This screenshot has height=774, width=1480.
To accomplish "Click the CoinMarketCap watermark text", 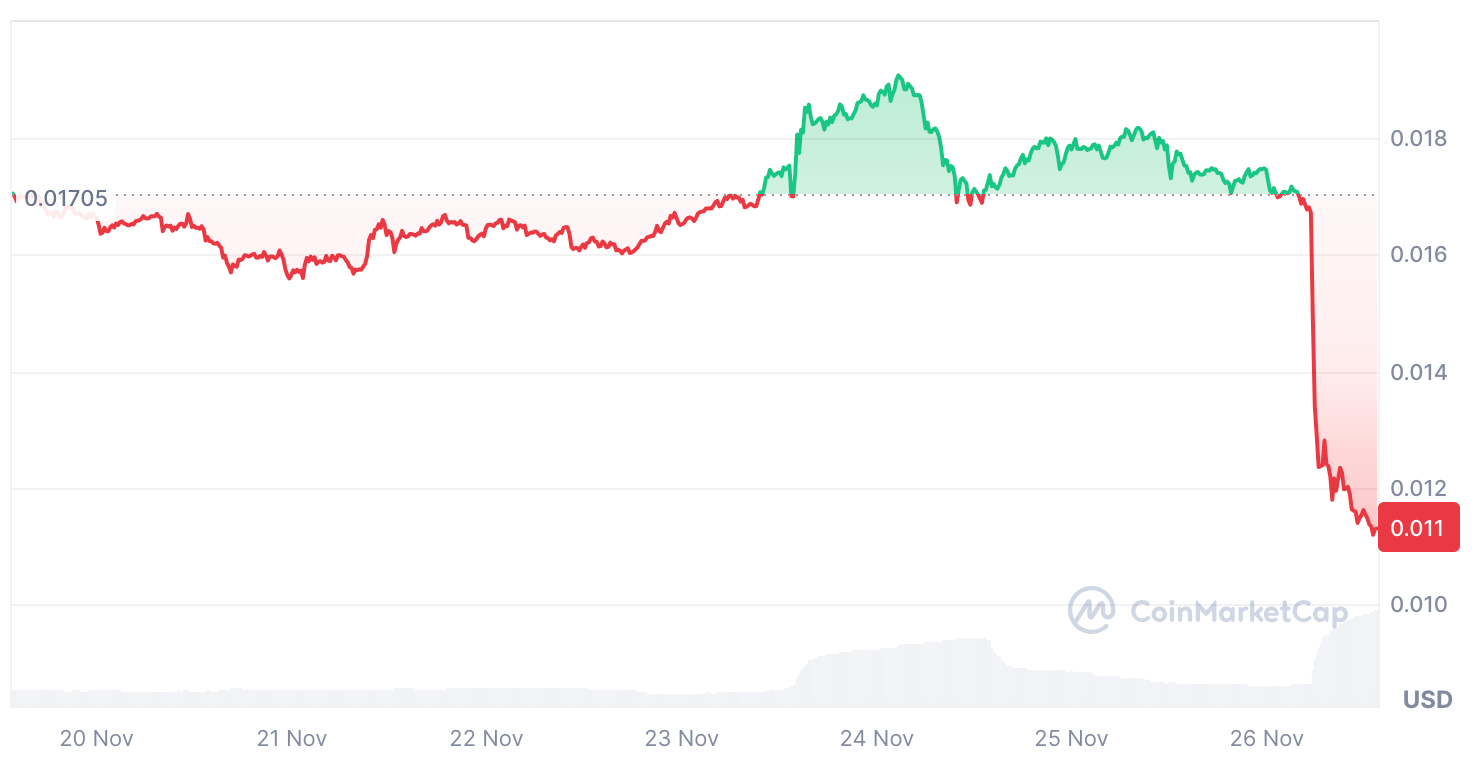I will pyautogui.click(x=1239, y=611).
